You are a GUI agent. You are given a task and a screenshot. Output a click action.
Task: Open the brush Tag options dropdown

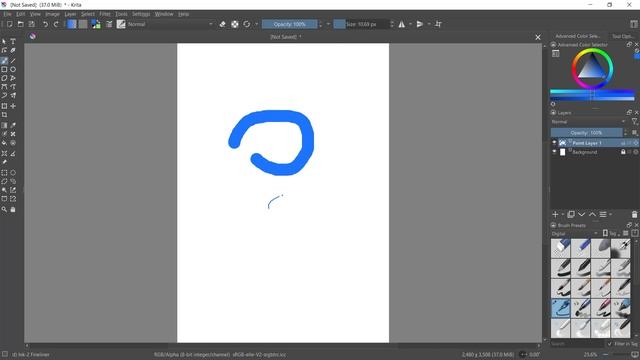point(611,233)
